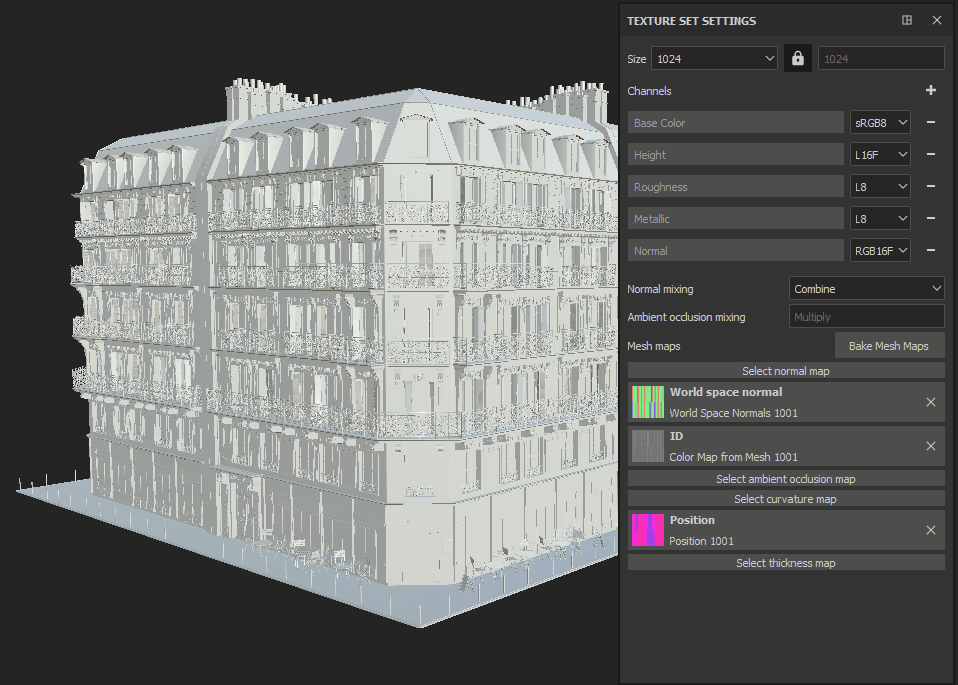Click the Roughness channel name field
The height and width of the screenshot is (685, 958).
[x=736, y=187]
